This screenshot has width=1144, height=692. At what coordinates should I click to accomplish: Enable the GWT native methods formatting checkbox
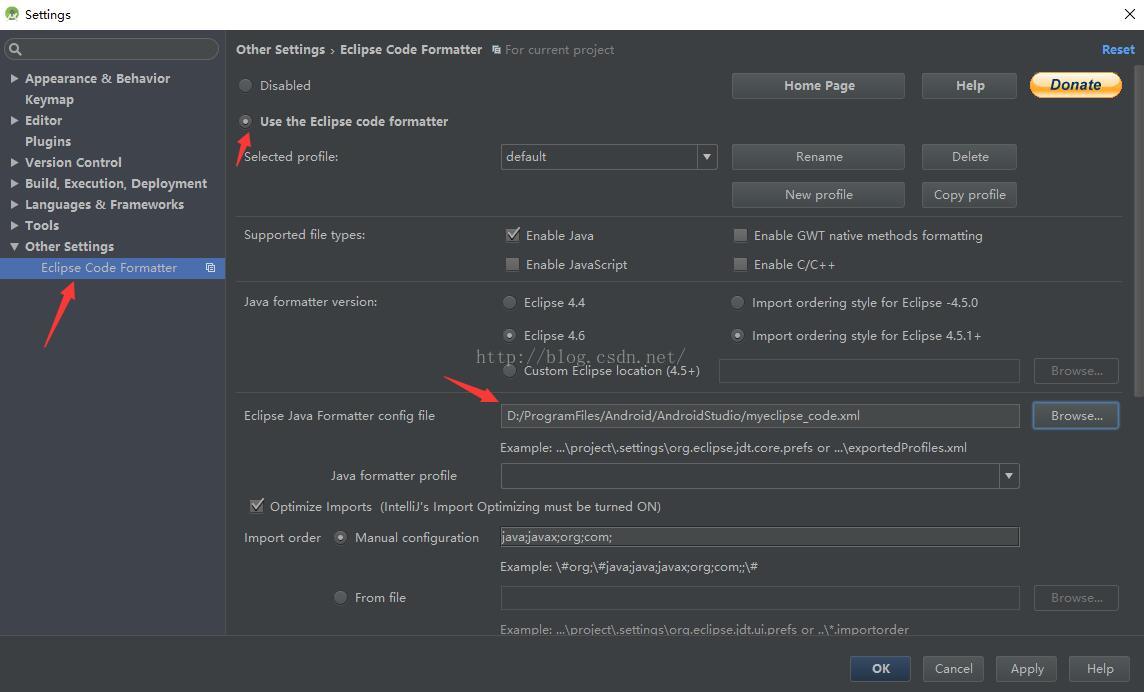[740, 236]
